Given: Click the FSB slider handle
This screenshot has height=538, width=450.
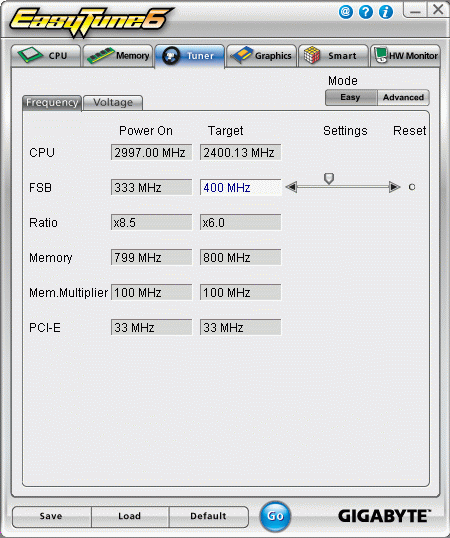Looking at the screenshot, I should 329,178.
